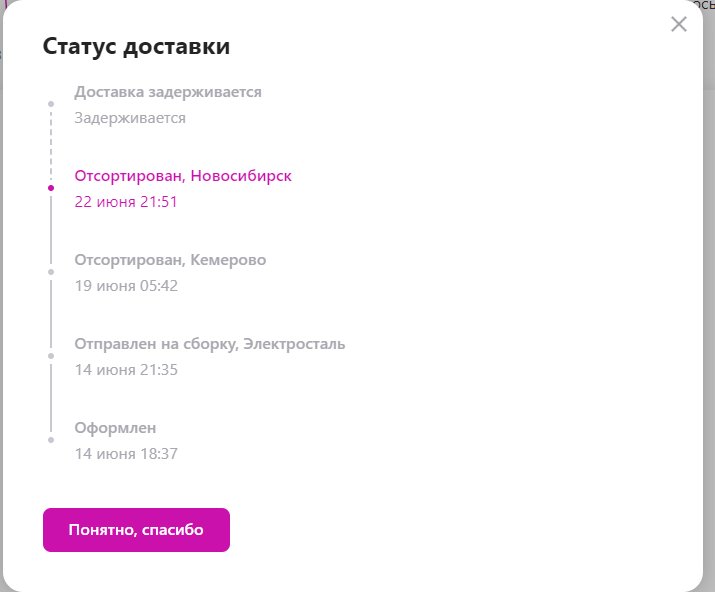This screenshot has width=715, height=592.
Task: Click the "Задерживается" subtext line
Action: [x=130, y=118]
